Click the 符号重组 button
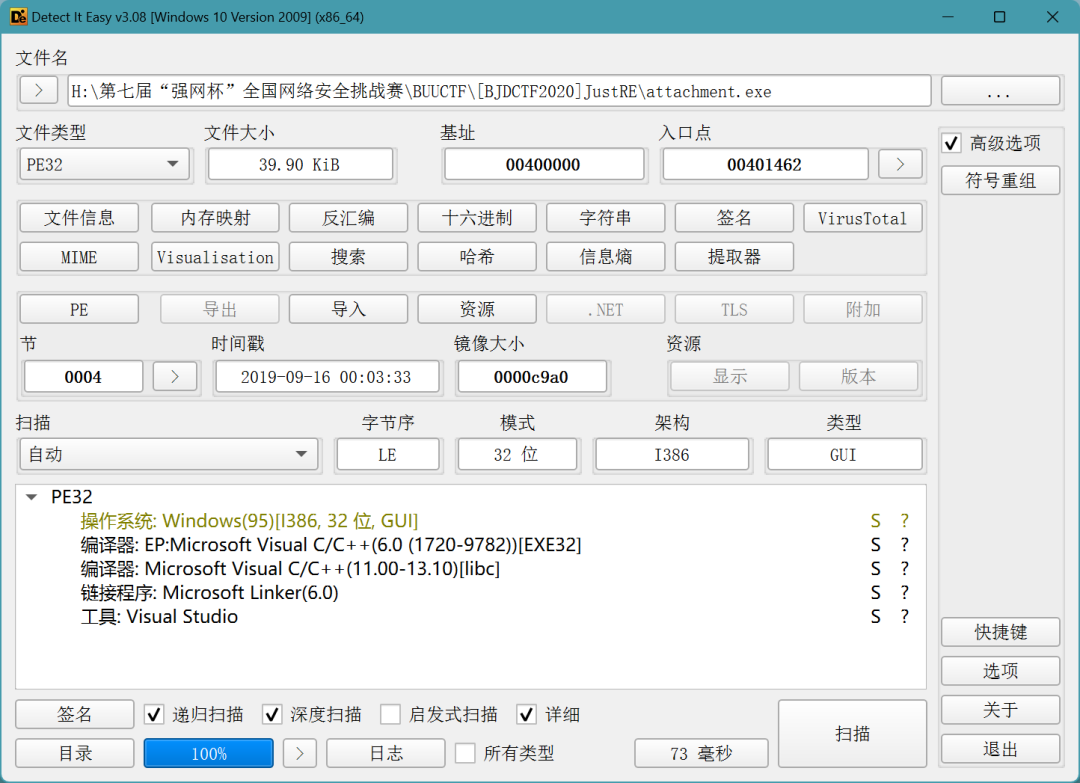Image resolution: width=1080 pixels, height=783 pixels. (1000, 180)
